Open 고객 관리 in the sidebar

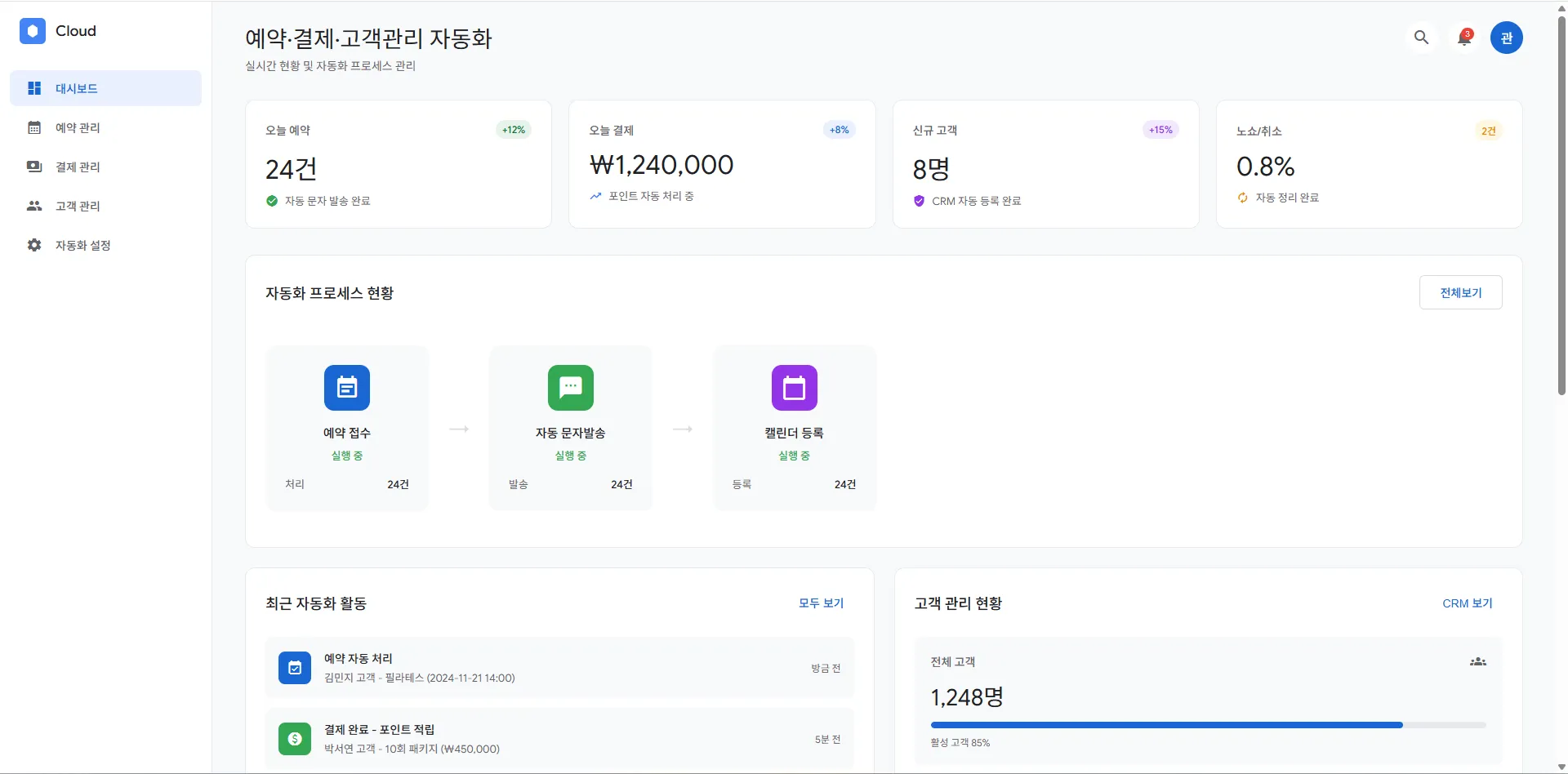point(105,206)
